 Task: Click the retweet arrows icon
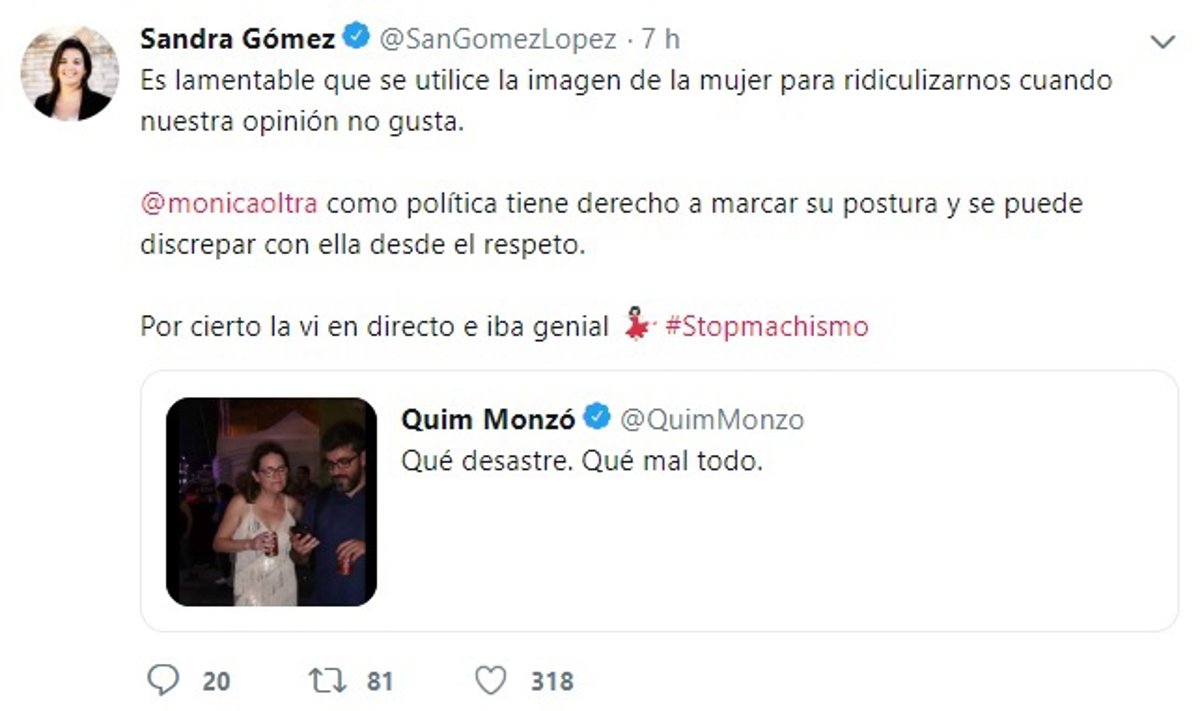click(326, 681)
